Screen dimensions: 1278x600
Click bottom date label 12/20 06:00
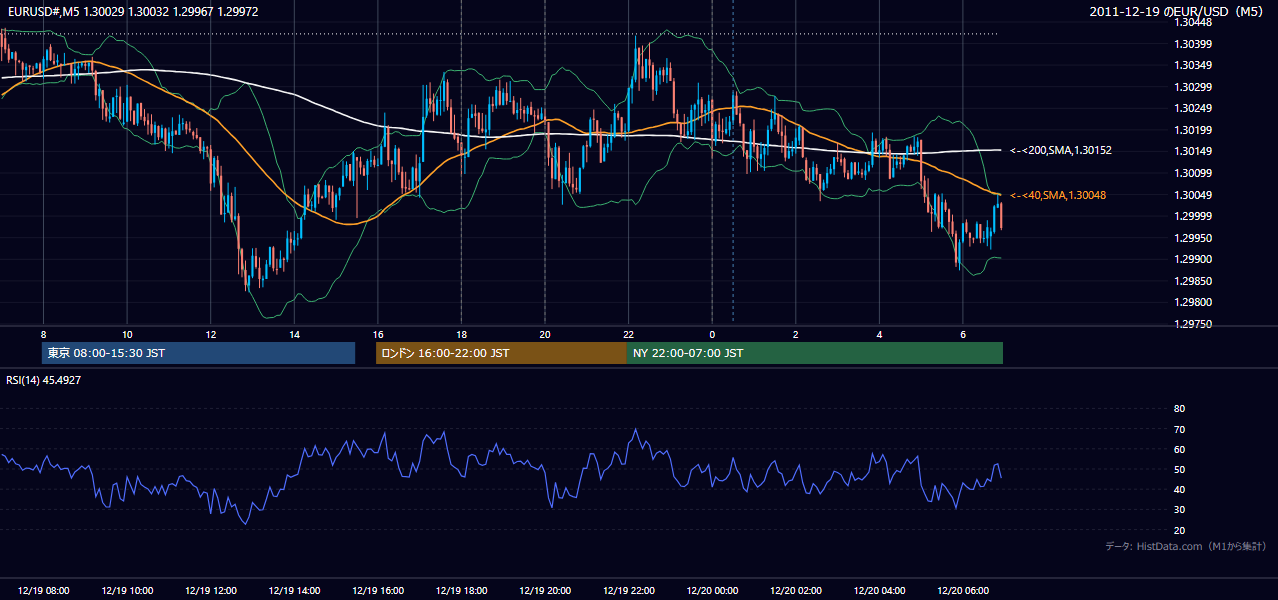(x=962, y=591)
